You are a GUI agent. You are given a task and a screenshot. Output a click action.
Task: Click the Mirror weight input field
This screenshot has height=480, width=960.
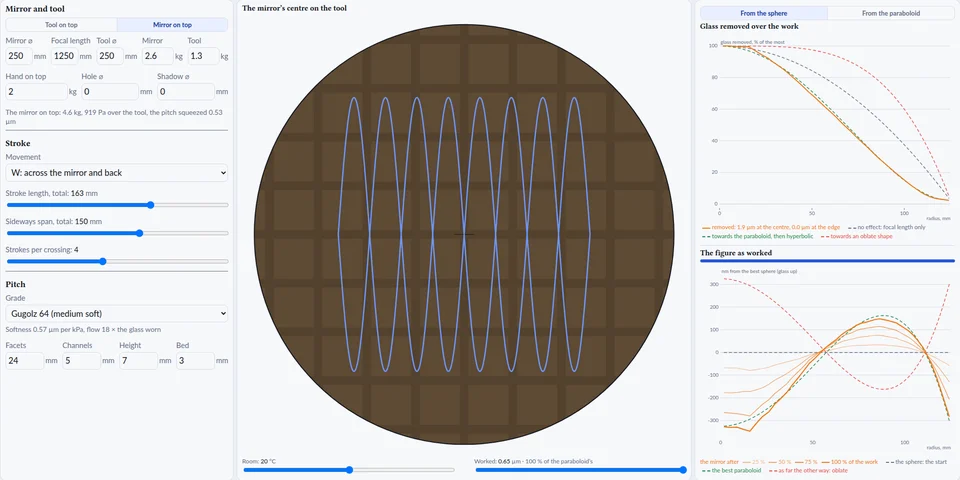(x=157, y=56)
